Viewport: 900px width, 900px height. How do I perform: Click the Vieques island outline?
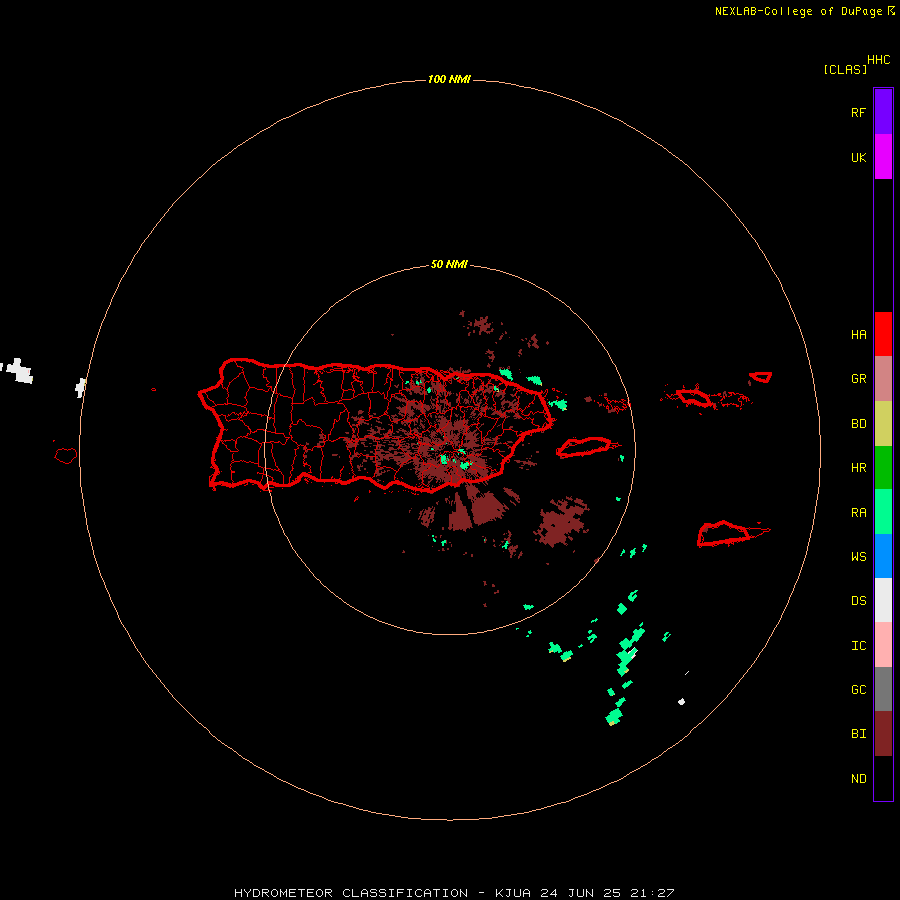tap(585, 447)
